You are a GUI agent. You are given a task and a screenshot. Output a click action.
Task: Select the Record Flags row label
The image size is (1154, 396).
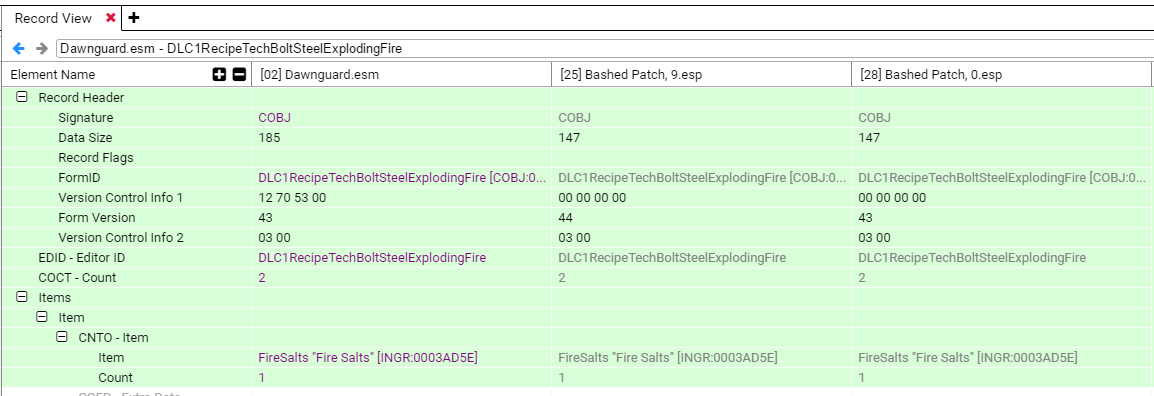[x=96, y=158]
